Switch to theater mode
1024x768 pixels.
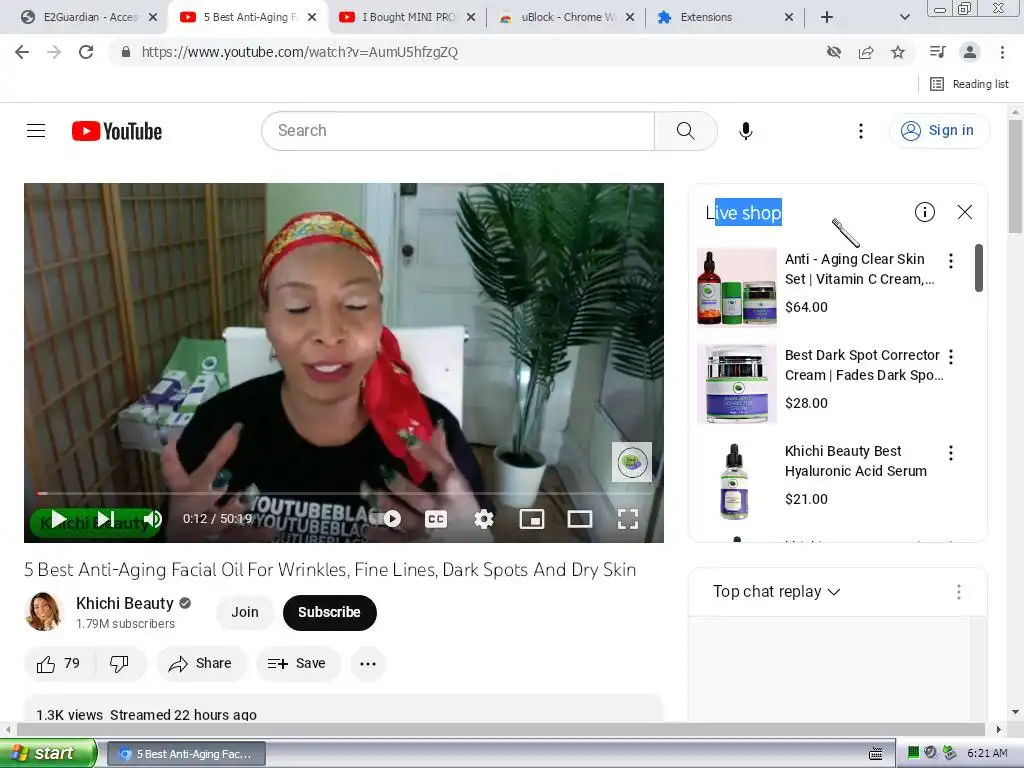click(x=580, y=519)
